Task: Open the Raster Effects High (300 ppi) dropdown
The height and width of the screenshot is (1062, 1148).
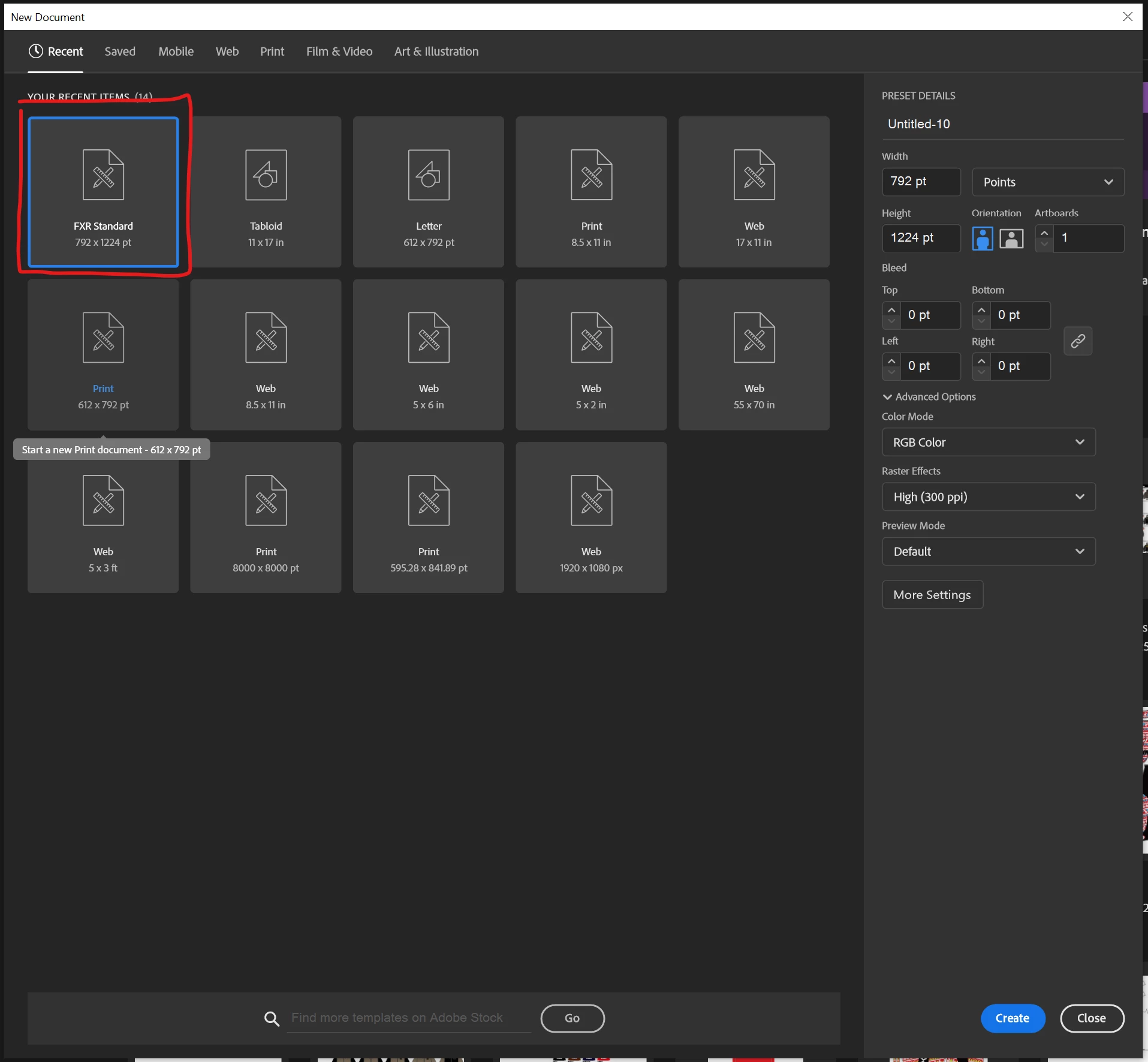Action: 989,497
